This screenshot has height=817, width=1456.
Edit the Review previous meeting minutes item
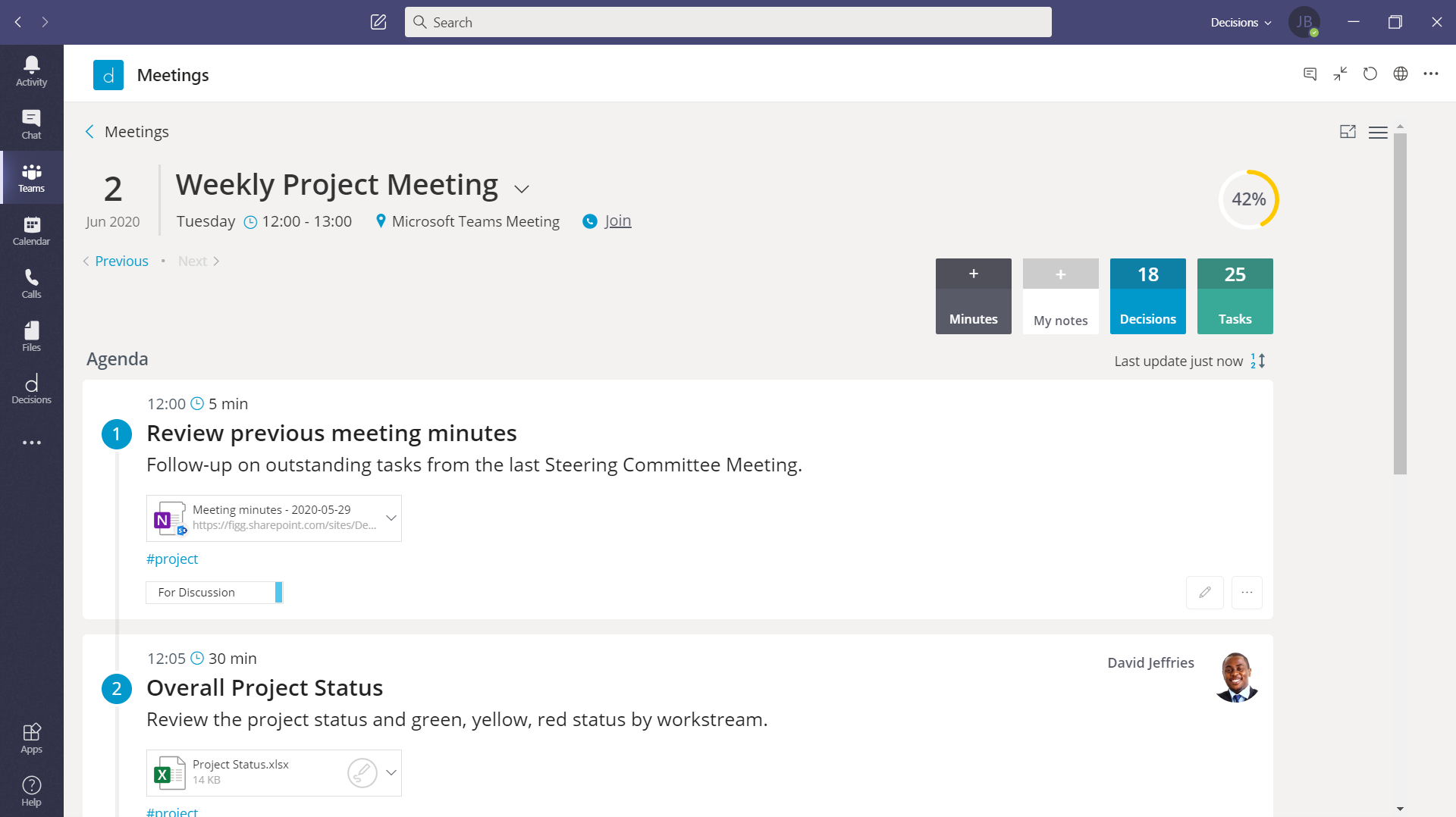(1205, 592)
